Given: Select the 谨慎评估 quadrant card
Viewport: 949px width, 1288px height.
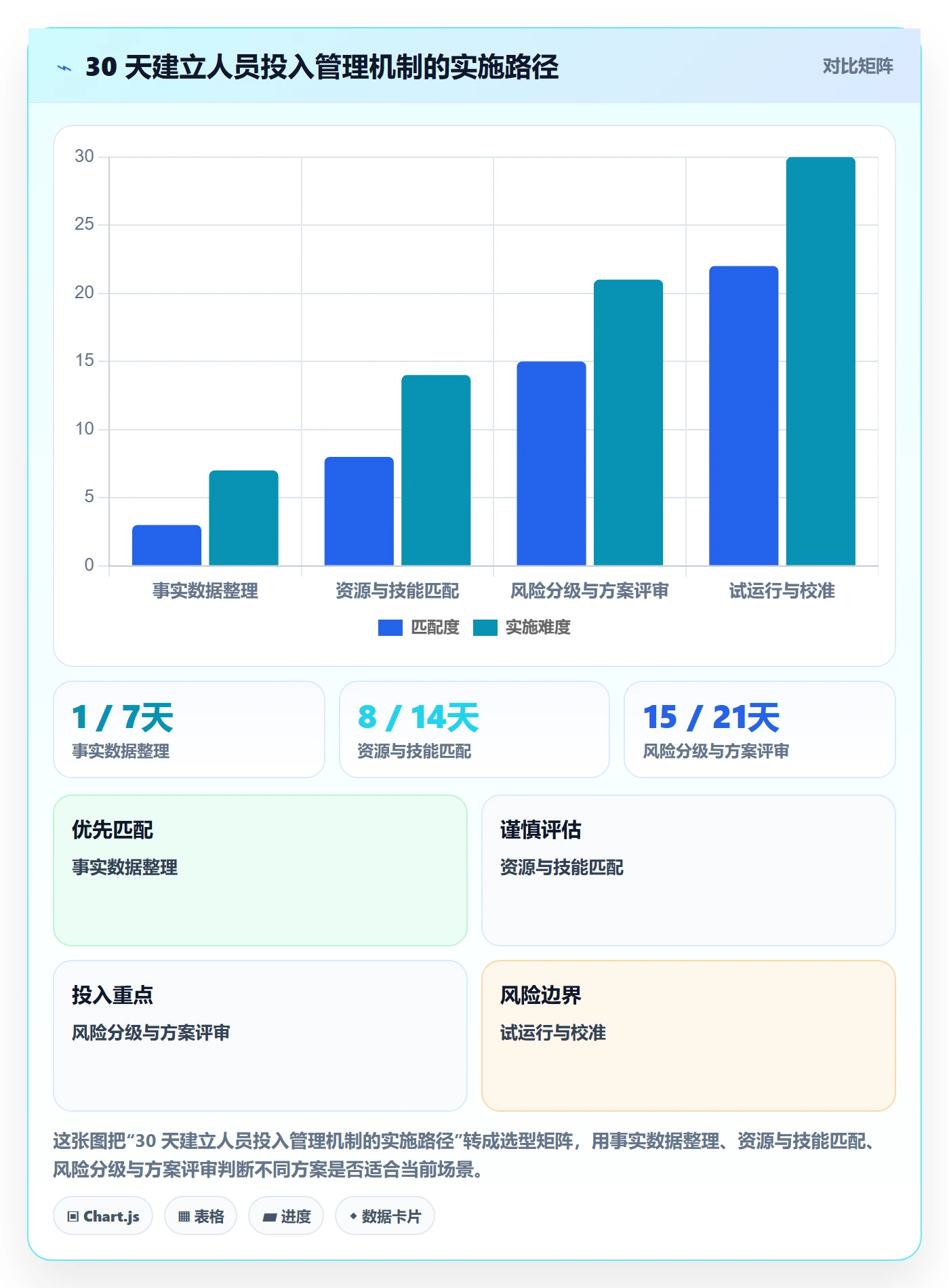Looking at the screenshot, I should click(x=689, y=870).
